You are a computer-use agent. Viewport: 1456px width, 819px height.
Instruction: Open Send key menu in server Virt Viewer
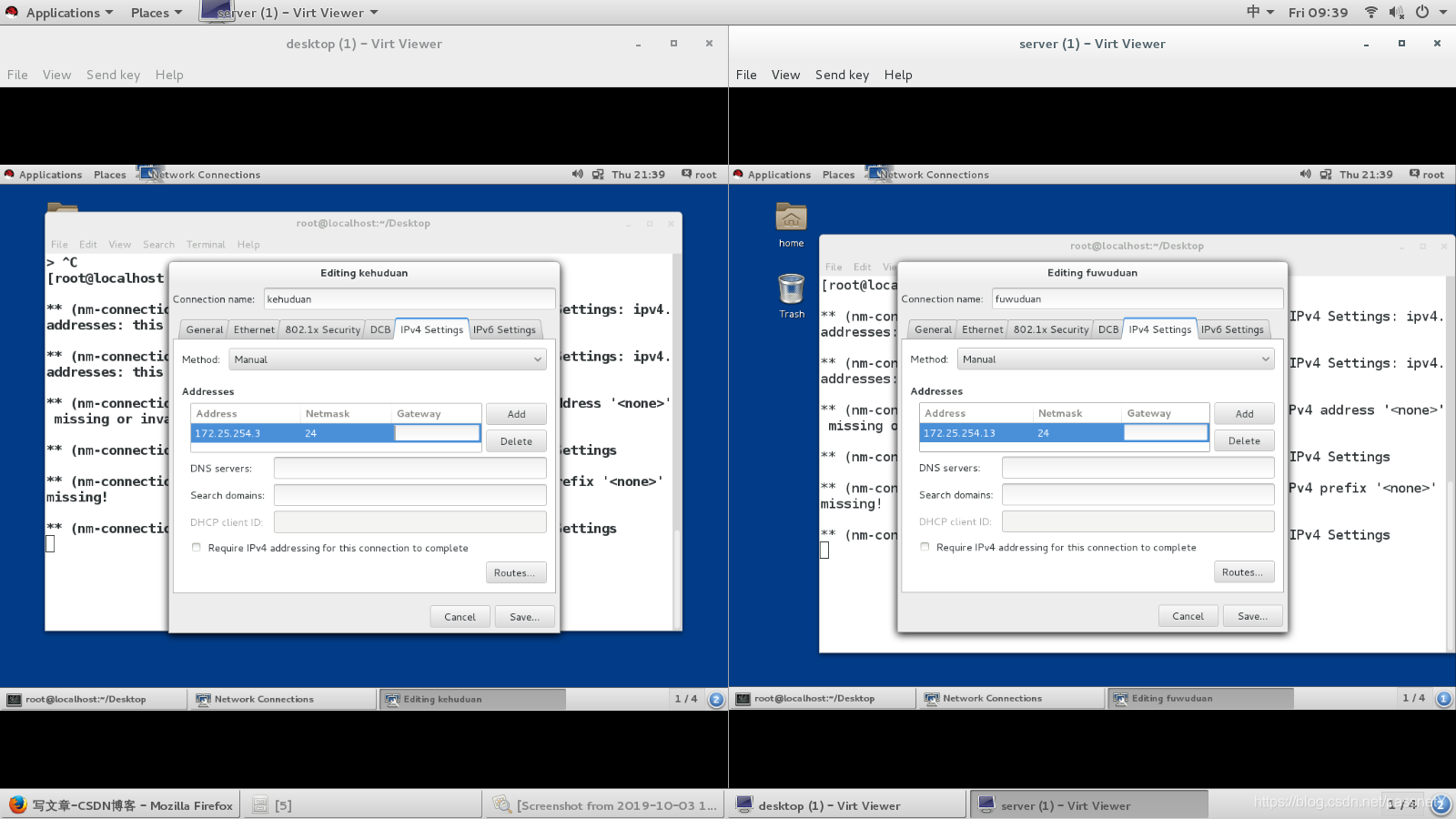[x=842, y=75]
